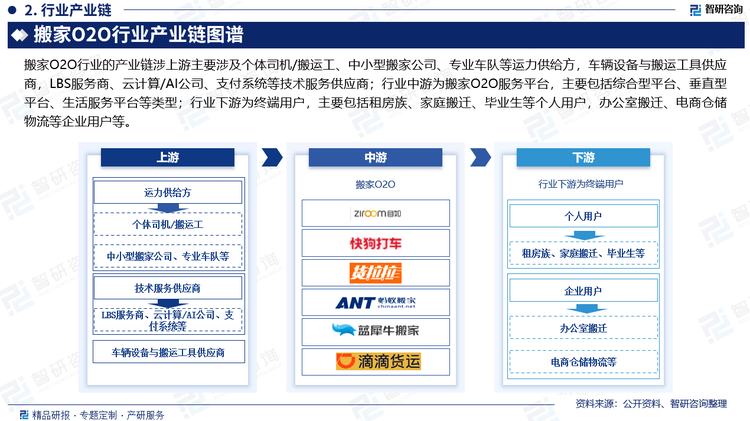Select 中小型搬家公司、专业车队等 dashed box

coord(168,256)
